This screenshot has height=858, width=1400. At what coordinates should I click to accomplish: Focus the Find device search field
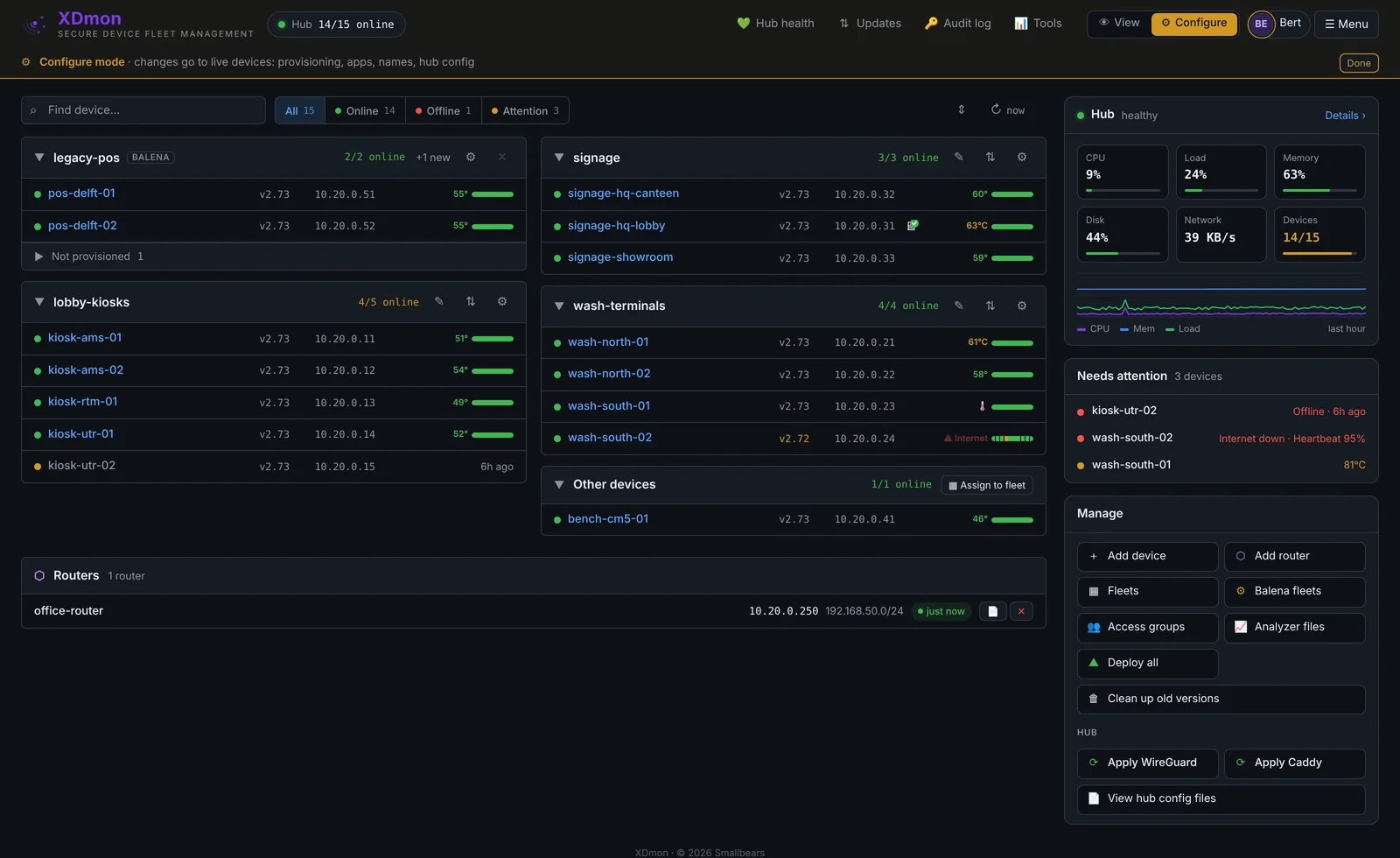point(143,110)
